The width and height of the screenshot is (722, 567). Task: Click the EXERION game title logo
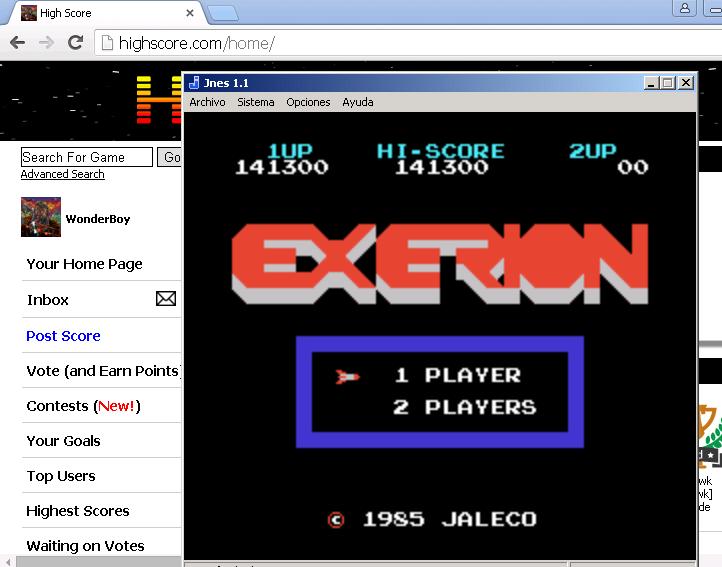(x=440, y=263)
